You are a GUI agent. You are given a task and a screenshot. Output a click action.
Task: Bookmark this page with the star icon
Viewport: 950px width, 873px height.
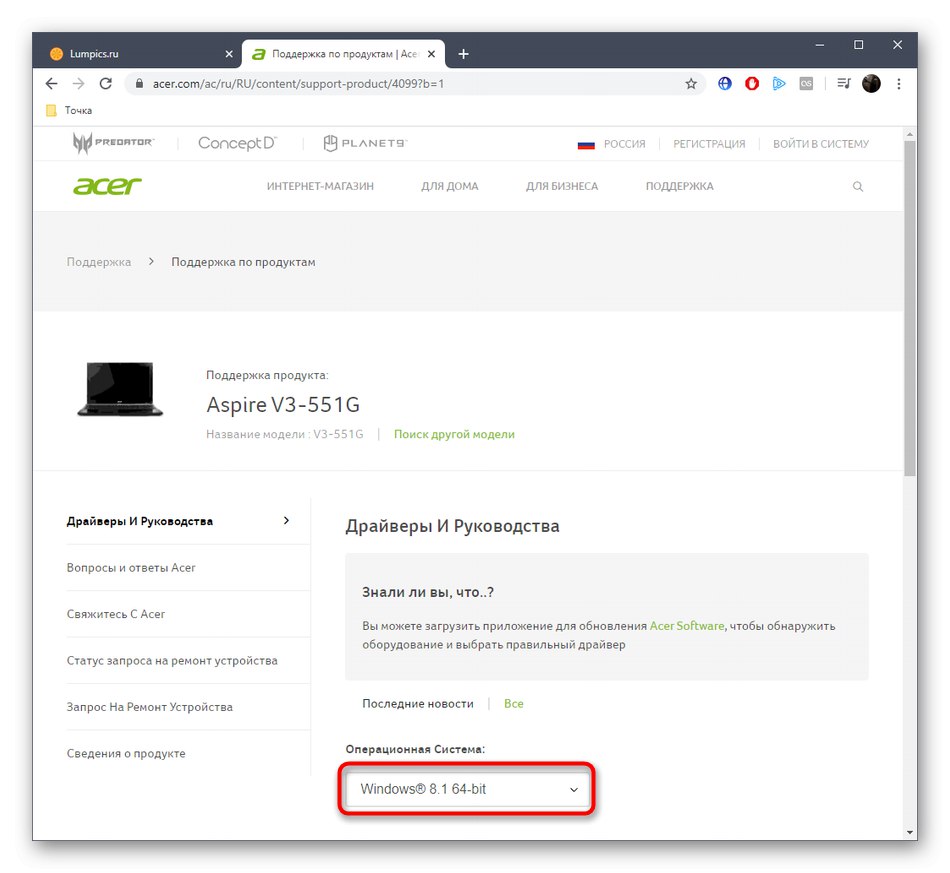click(691, 84)
